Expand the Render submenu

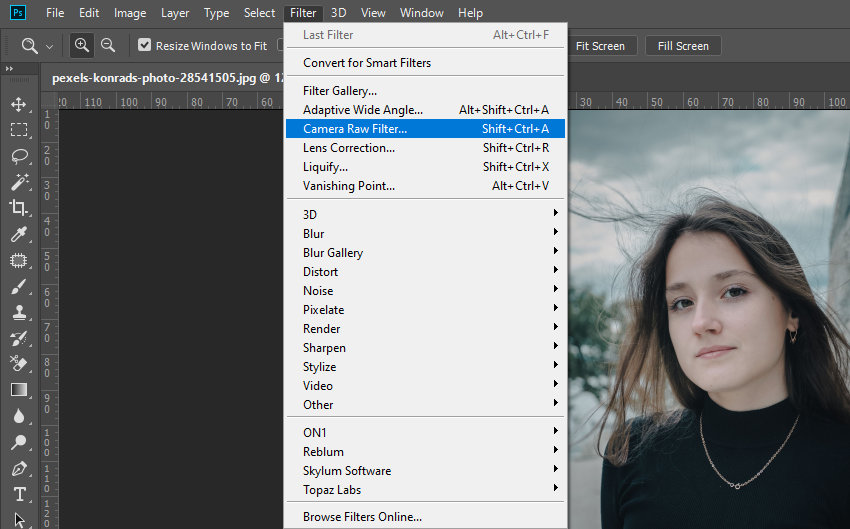tap(426, 328)
